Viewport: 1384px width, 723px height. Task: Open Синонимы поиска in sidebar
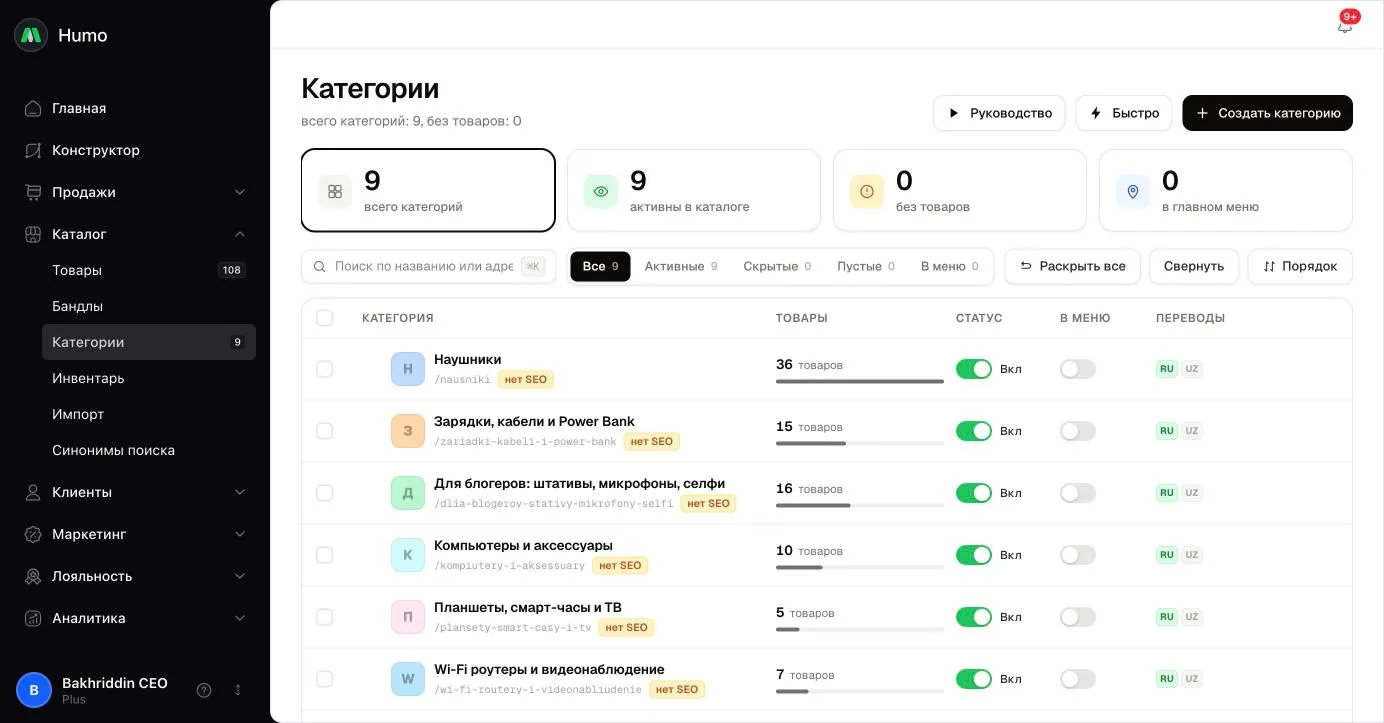point(149,450)
